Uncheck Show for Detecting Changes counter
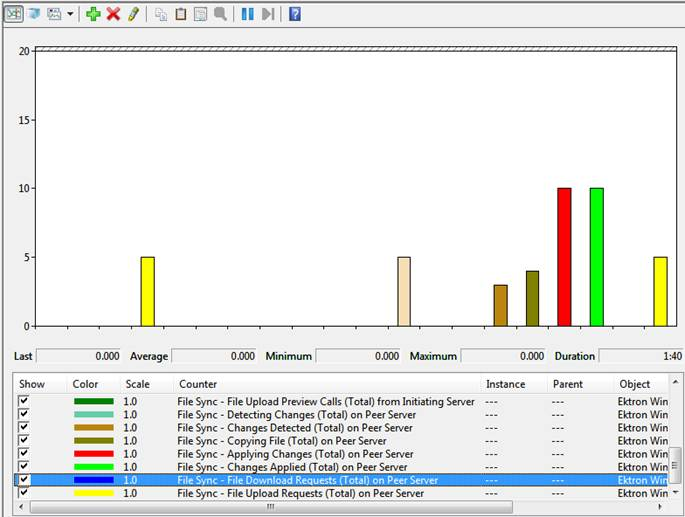Screen dimensions: 685x517 (x=23, y=414)
